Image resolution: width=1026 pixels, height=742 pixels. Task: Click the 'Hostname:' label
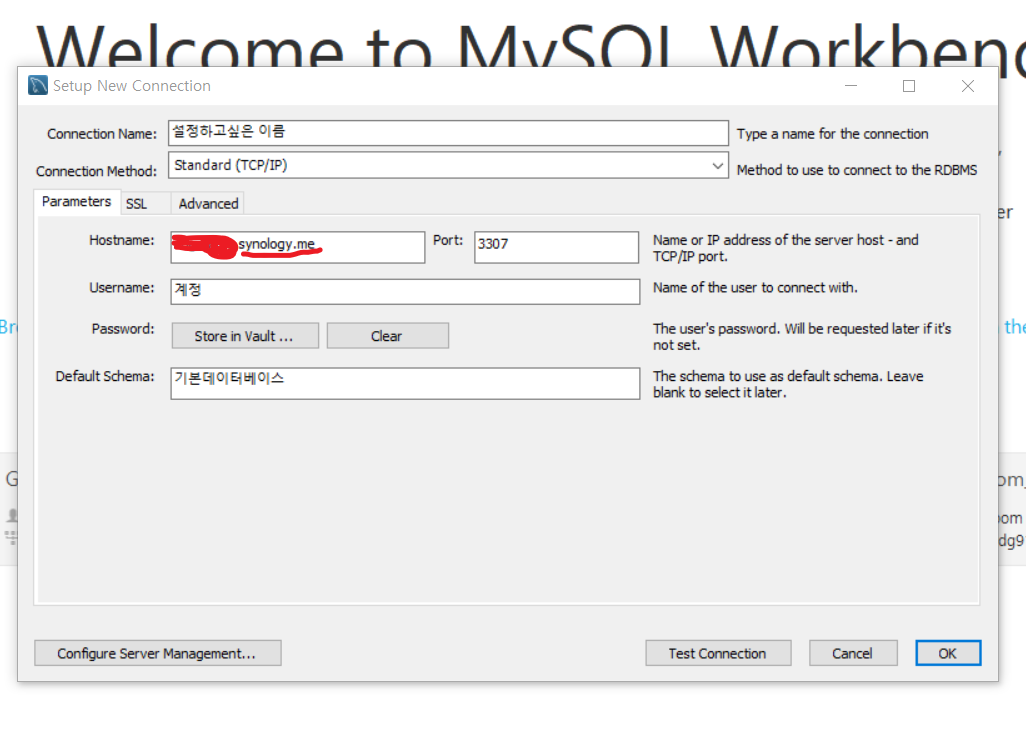[122, 240]
